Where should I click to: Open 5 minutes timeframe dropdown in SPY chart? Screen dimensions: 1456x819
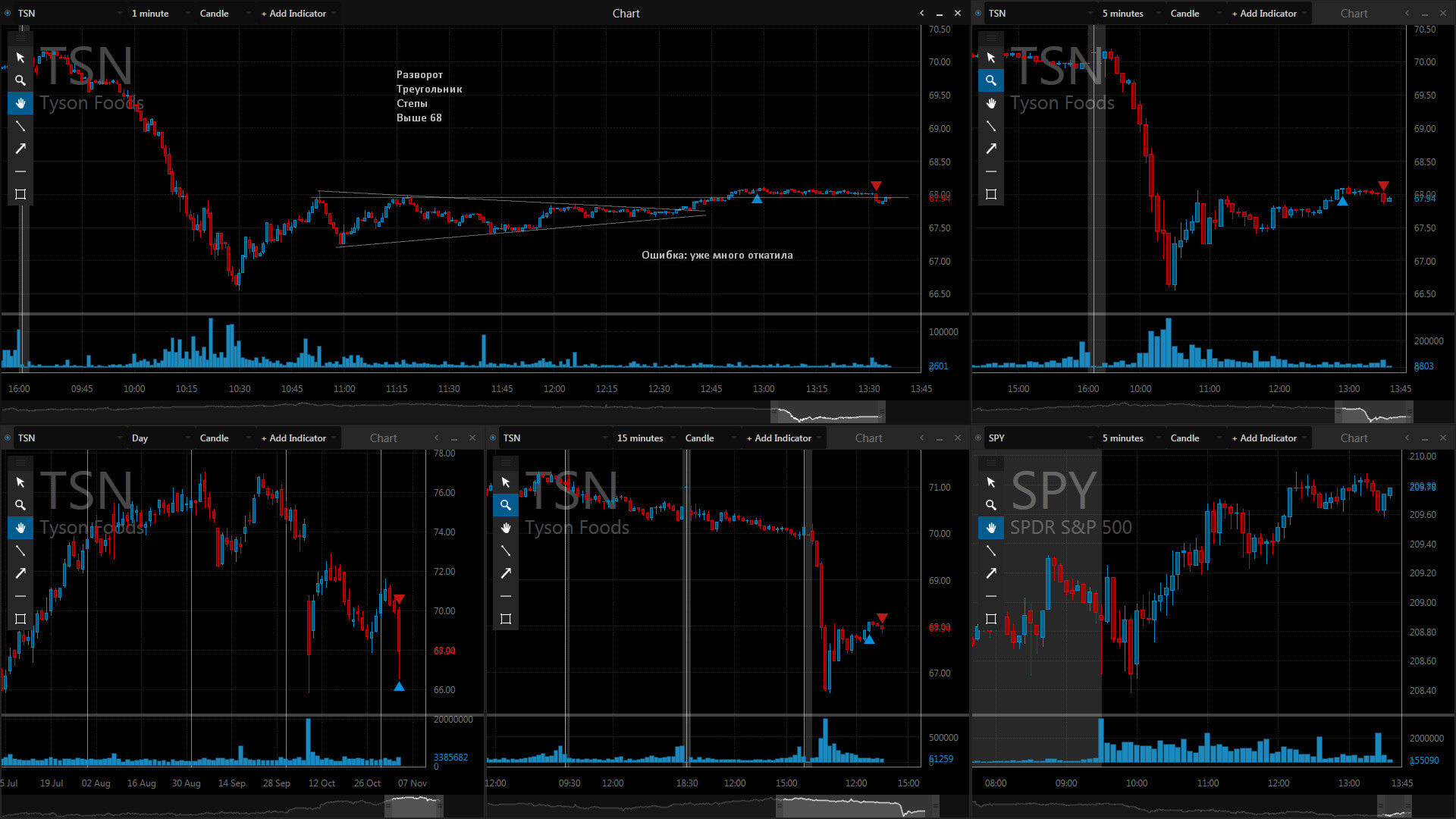pos(1131,438)
